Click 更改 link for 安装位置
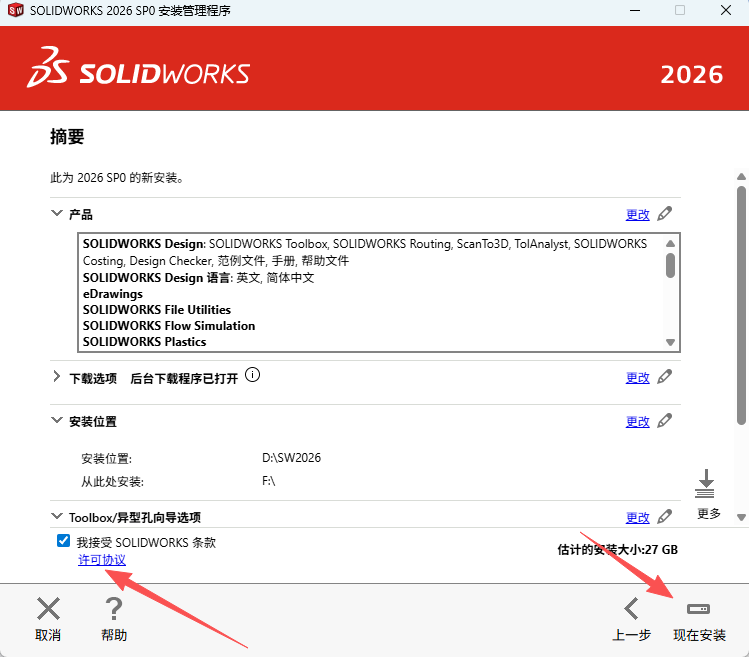 (x=638, y=421)
